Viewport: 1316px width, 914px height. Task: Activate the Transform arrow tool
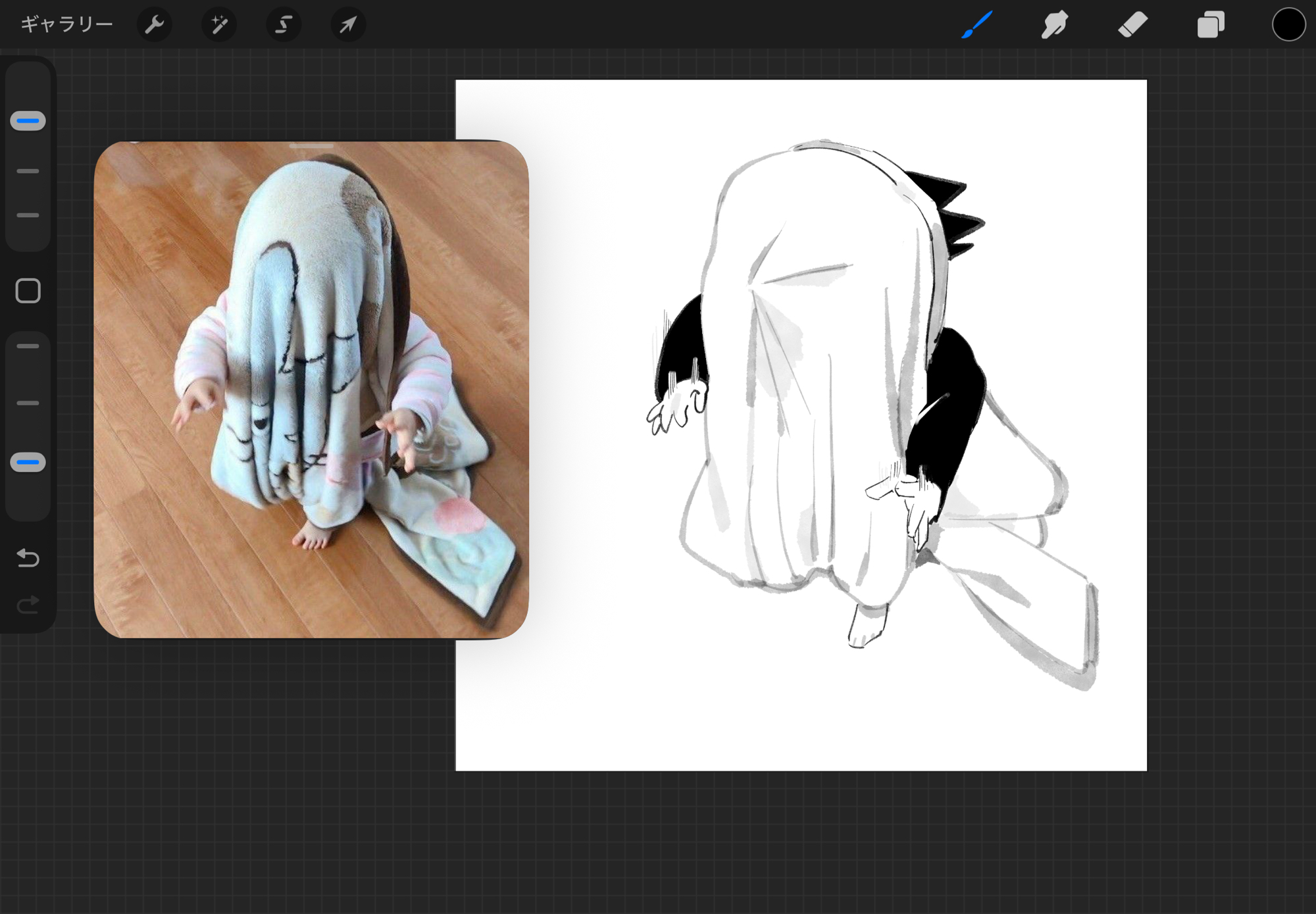(347, 25)
